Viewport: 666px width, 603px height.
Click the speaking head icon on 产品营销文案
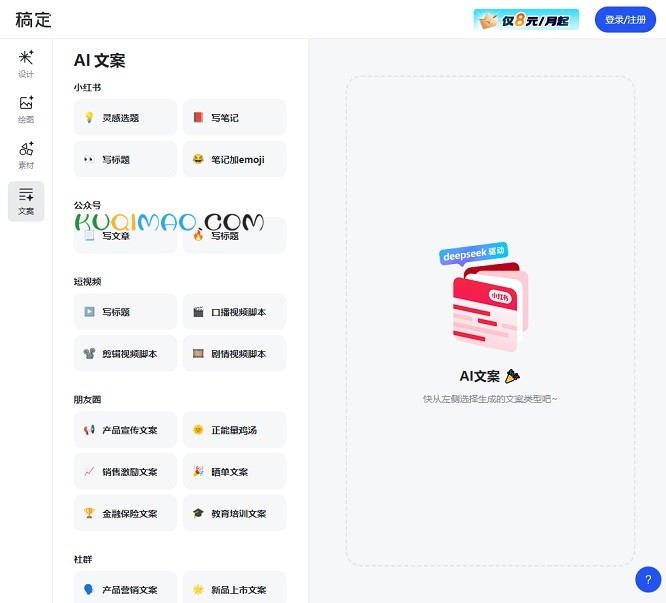[x=88, y=589]
